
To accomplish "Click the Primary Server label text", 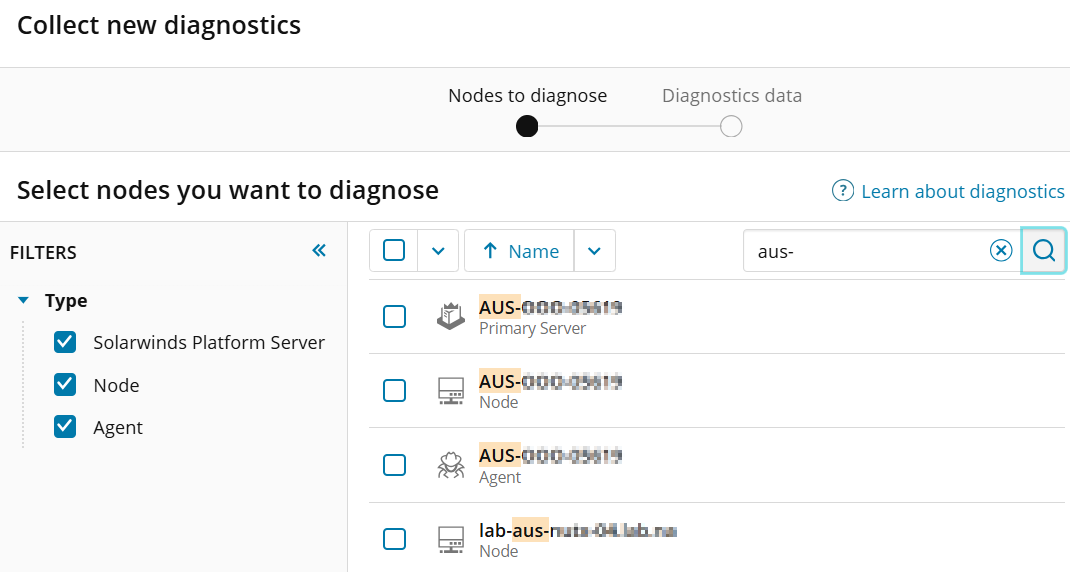I will click(532, 328).
